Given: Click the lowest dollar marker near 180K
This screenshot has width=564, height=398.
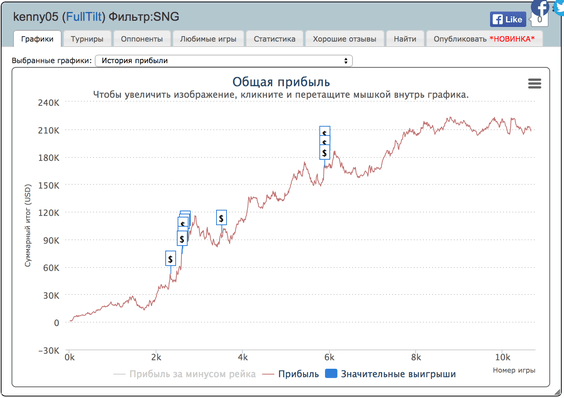Looking at the screenshot, I should [x=324, y=152].
